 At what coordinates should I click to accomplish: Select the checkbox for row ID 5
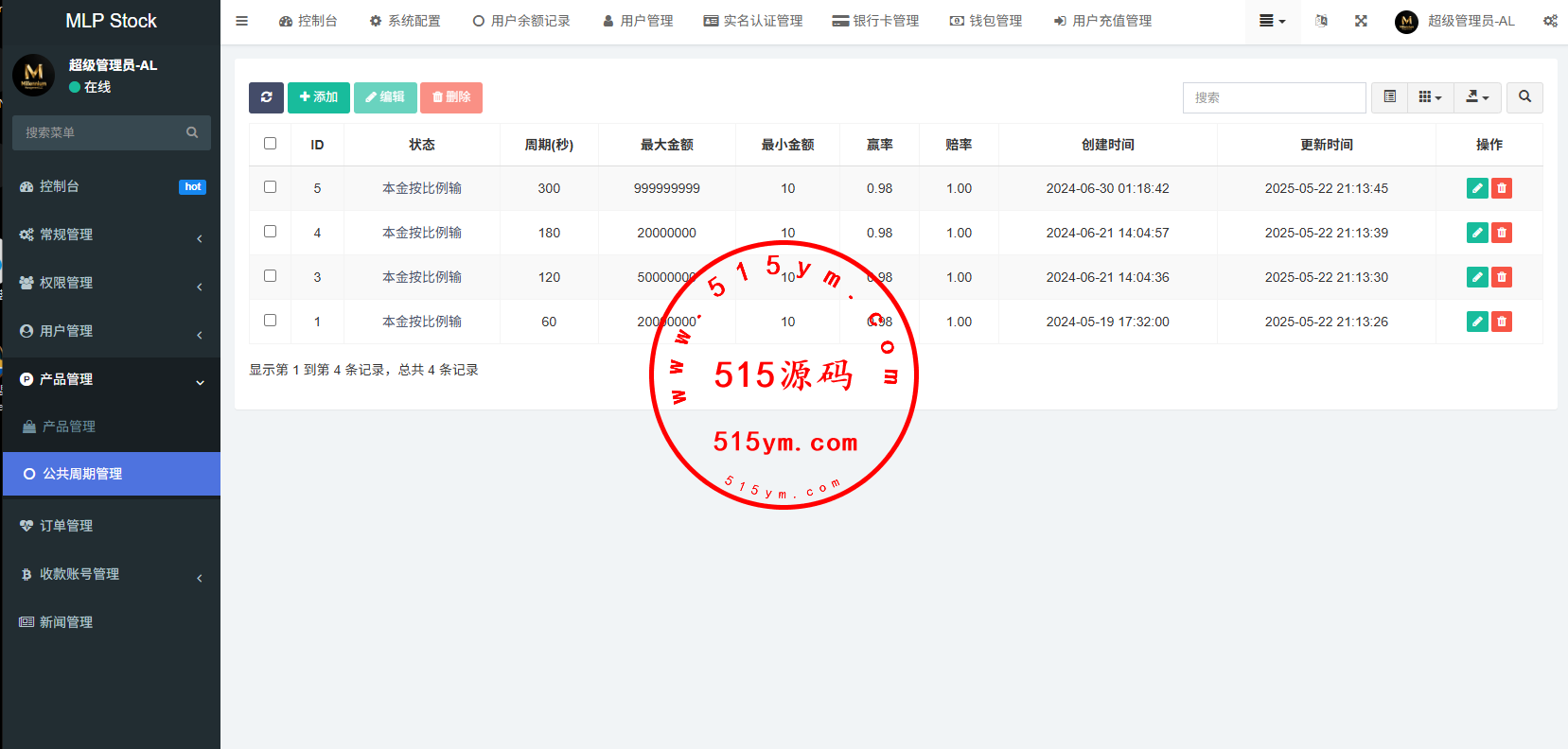[270, 187]
